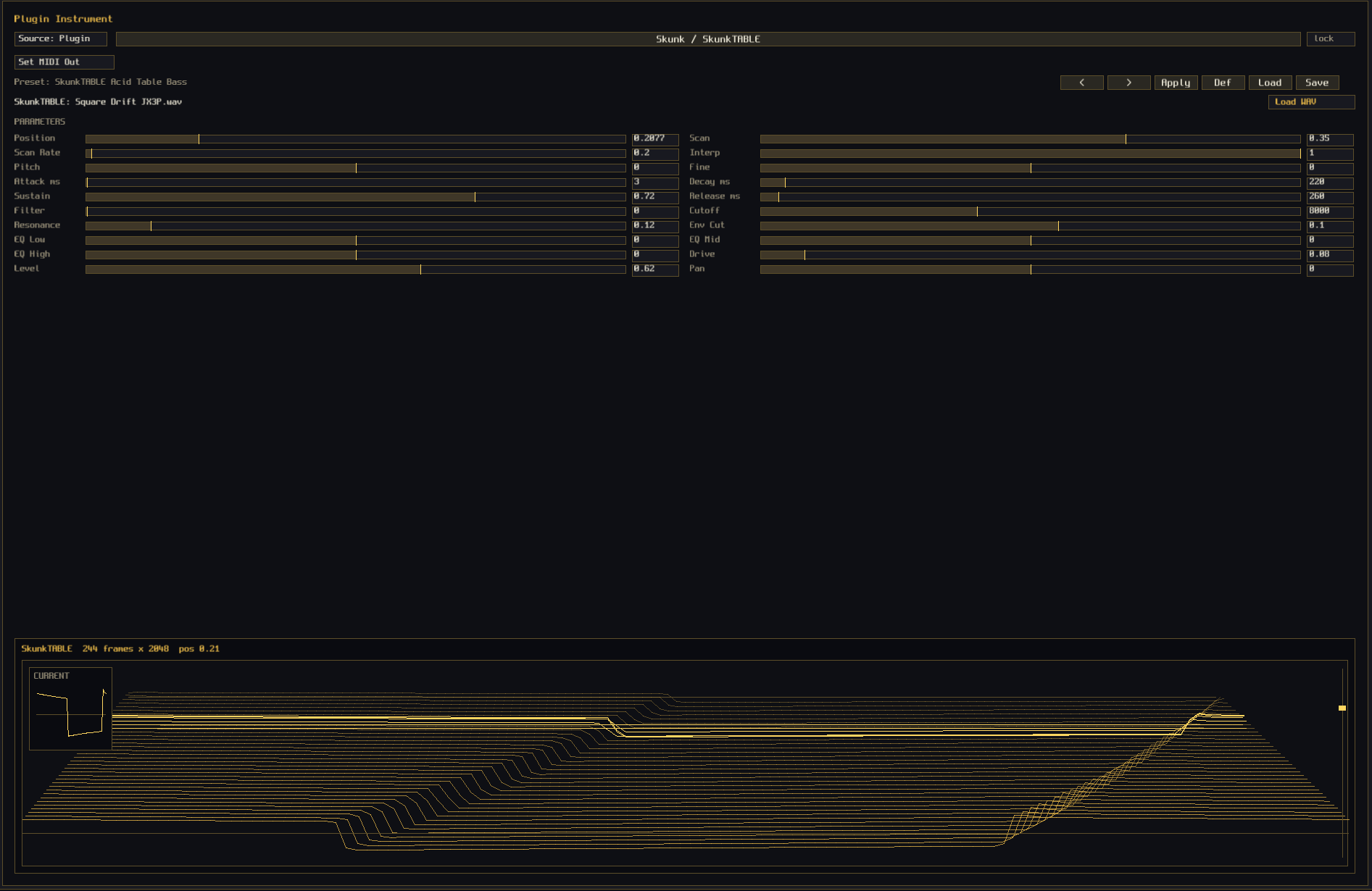This screenshot has width=1372, height=891.
Task: Open the Source: Plugin dropdown
Action: click(61, 39)
